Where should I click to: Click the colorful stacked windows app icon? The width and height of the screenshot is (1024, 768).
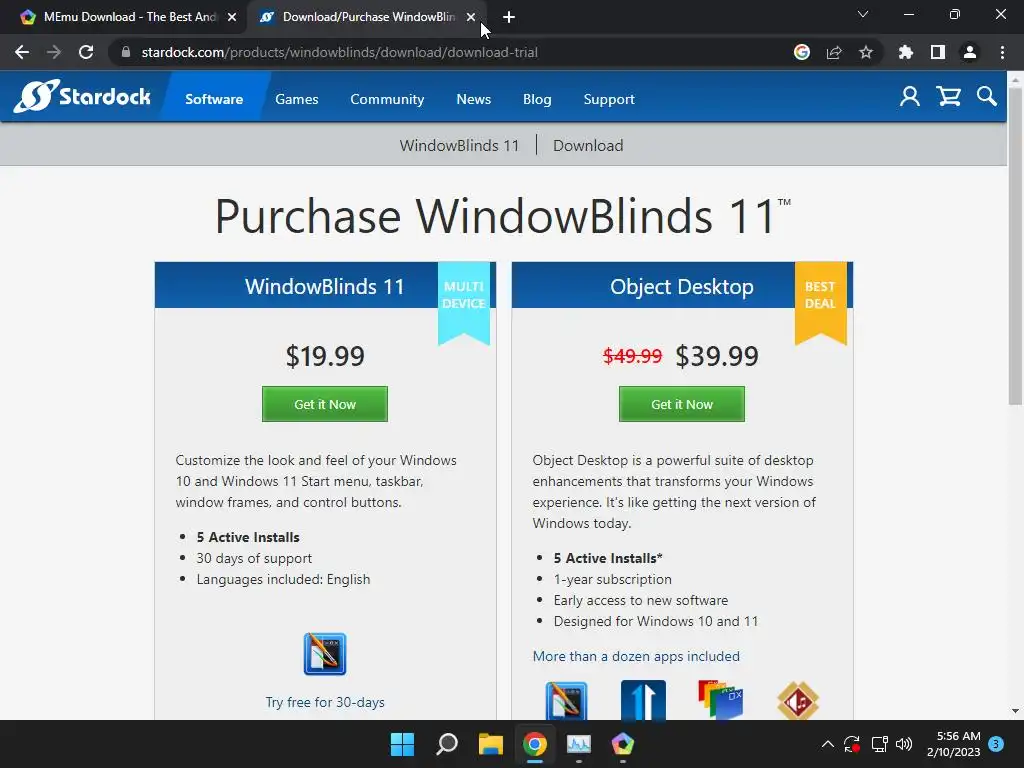coord(720,700)
